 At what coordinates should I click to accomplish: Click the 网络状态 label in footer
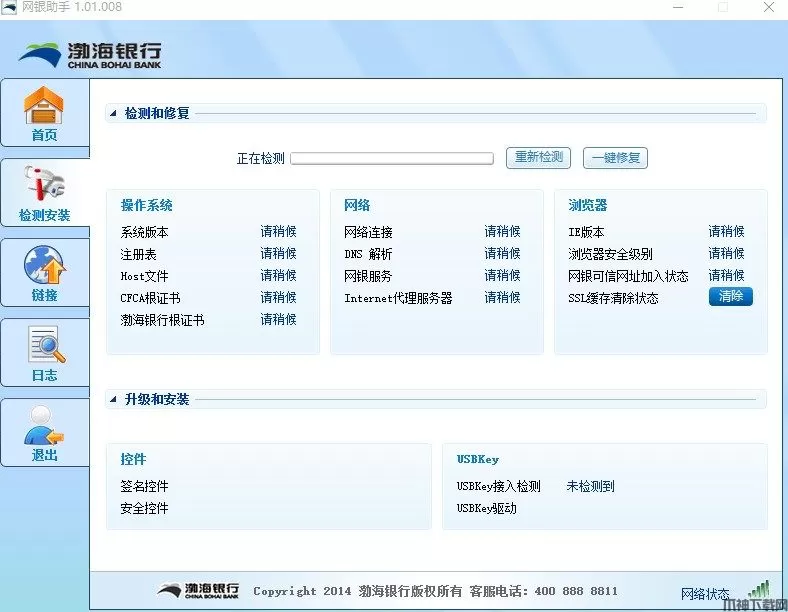pyautogui.click(x=705, y=593)
